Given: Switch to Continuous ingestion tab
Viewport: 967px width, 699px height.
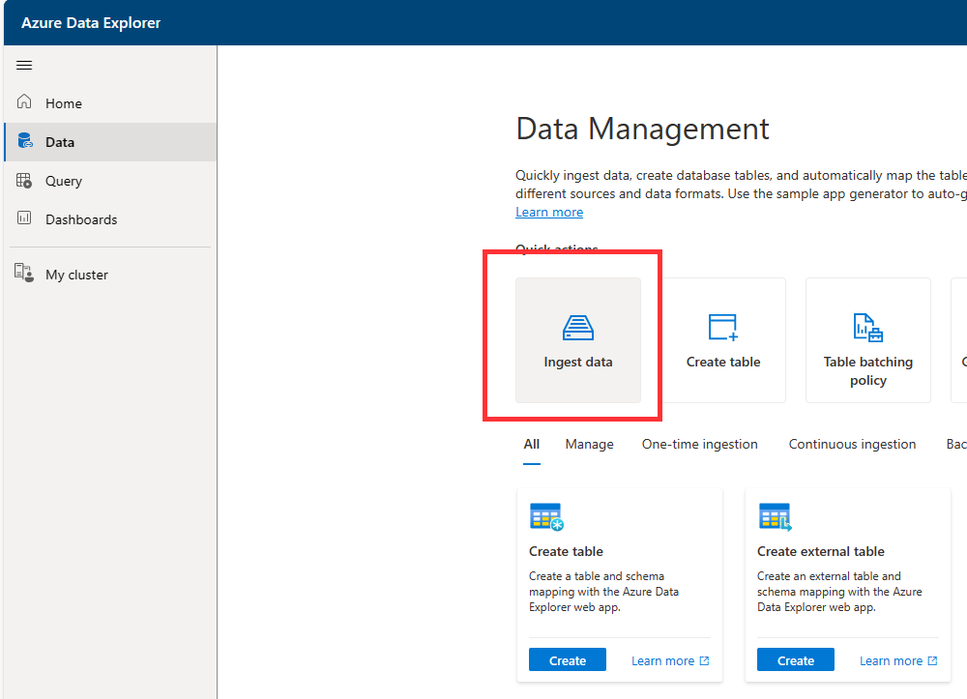Looking at the screenshot, I should 852,444.
